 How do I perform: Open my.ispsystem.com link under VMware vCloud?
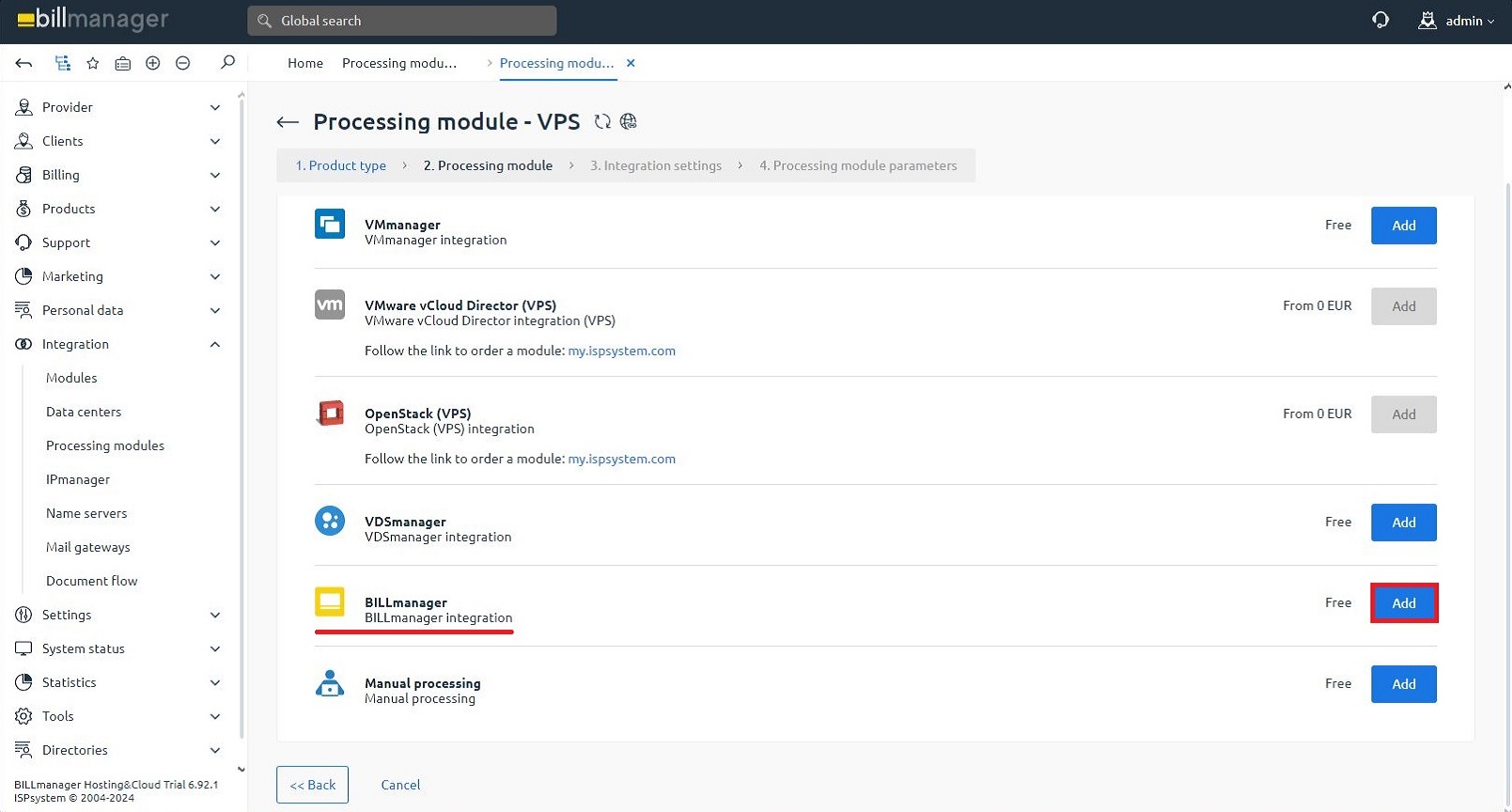(621, 351)
